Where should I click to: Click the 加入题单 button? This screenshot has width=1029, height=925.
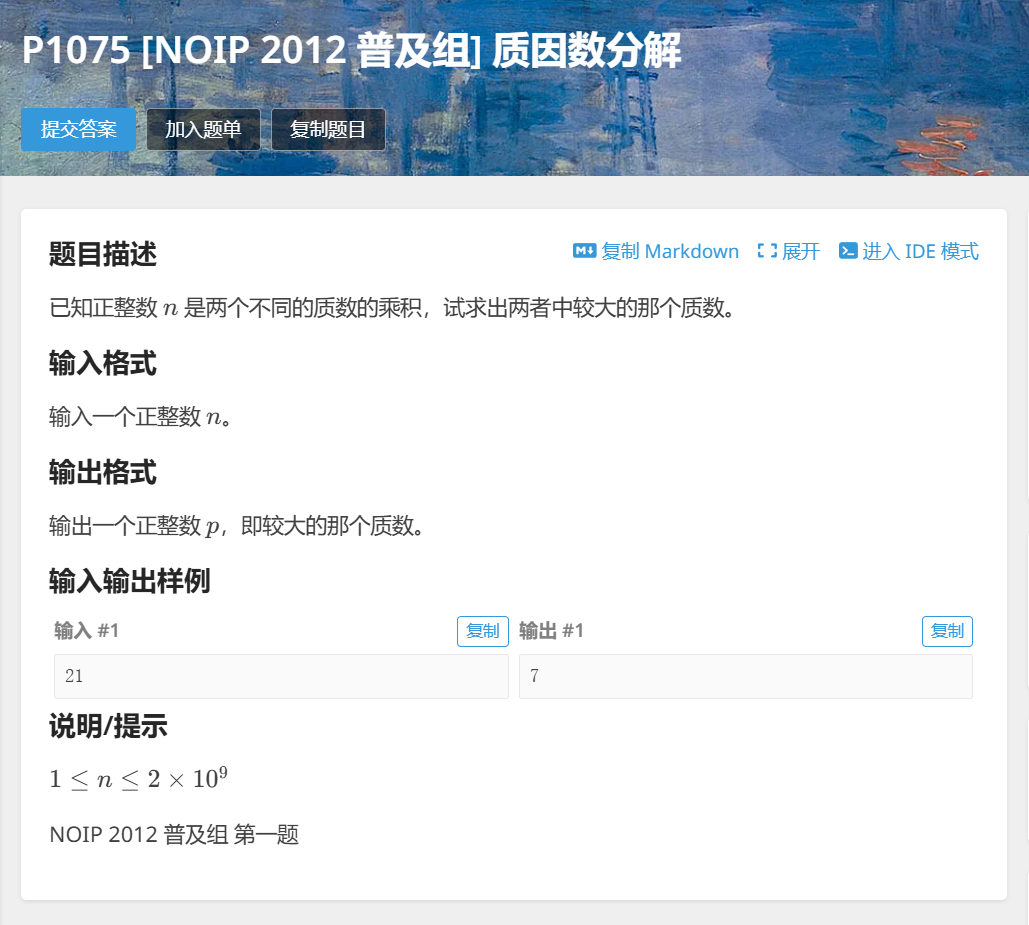(203, 129)
